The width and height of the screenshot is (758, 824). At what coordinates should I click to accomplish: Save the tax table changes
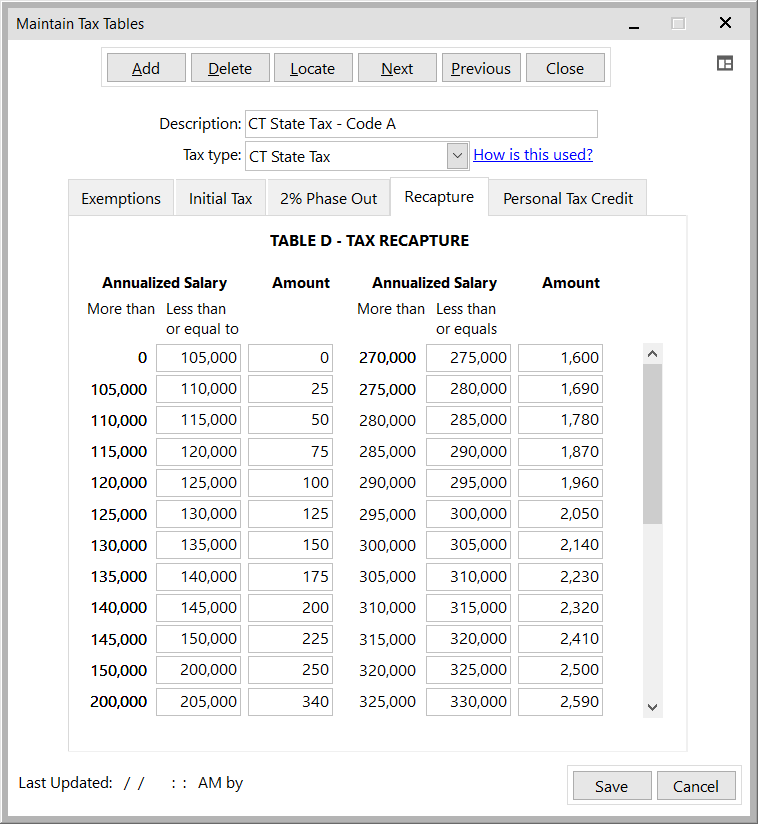611,786
